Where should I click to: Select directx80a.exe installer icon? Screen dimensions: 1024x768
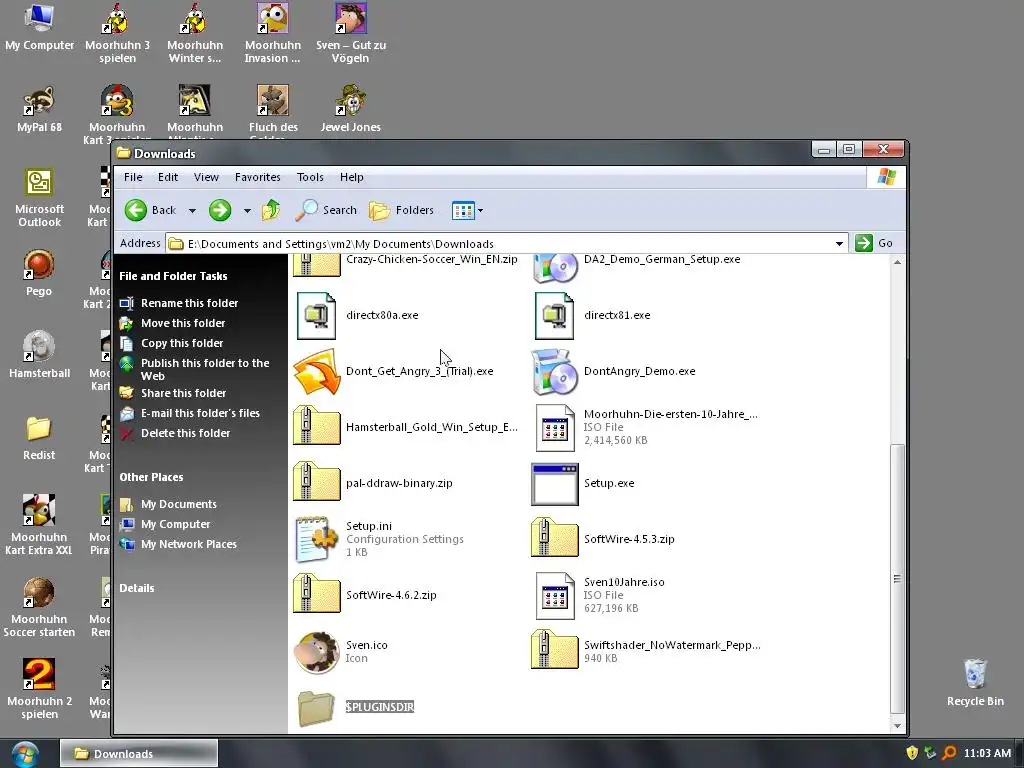tap(317, 315)
